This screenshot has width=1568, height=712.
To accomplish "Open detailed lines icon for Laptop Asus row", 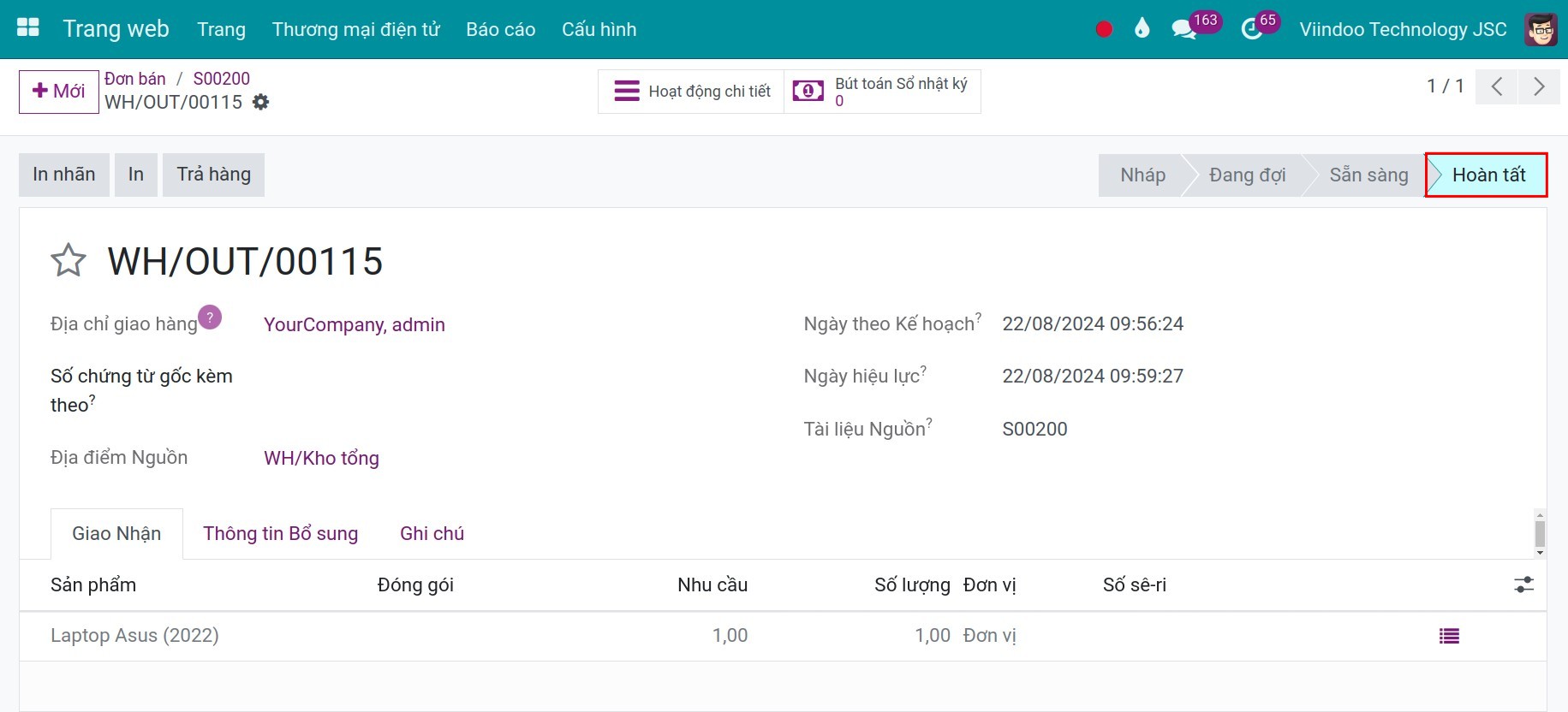I will tap(1449, 636).
